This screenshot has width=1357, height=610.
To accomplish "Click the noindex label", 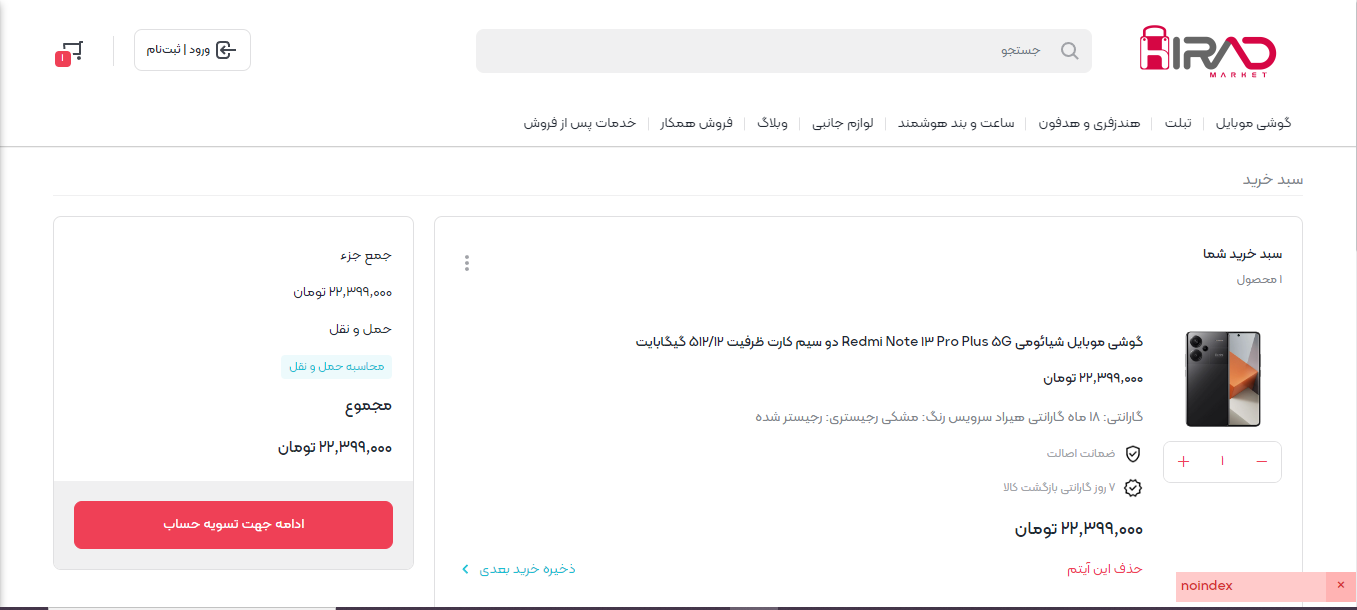I will 1207,586.
